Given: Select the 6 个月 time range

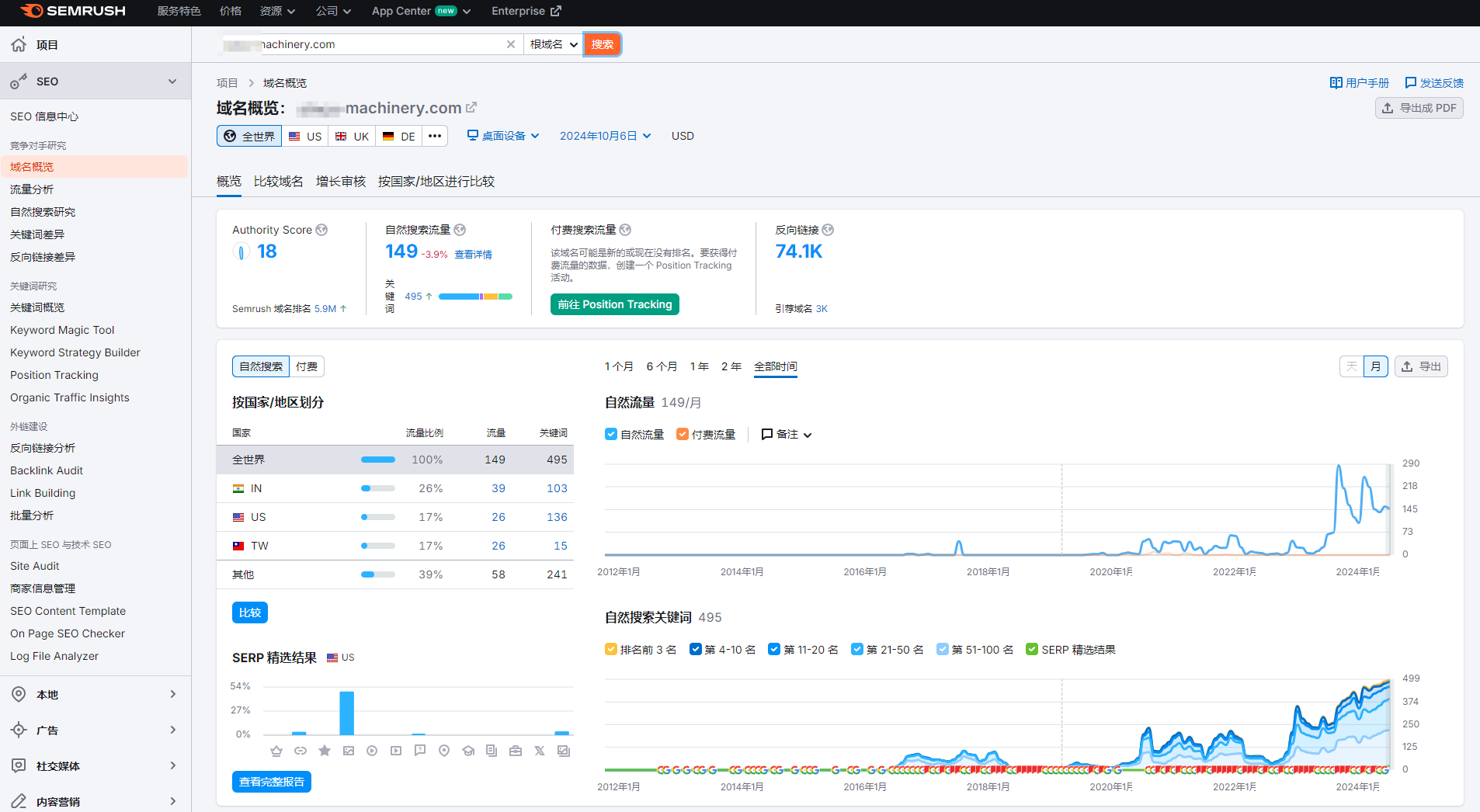Looking at the screenshot, I should pos(662,366).
